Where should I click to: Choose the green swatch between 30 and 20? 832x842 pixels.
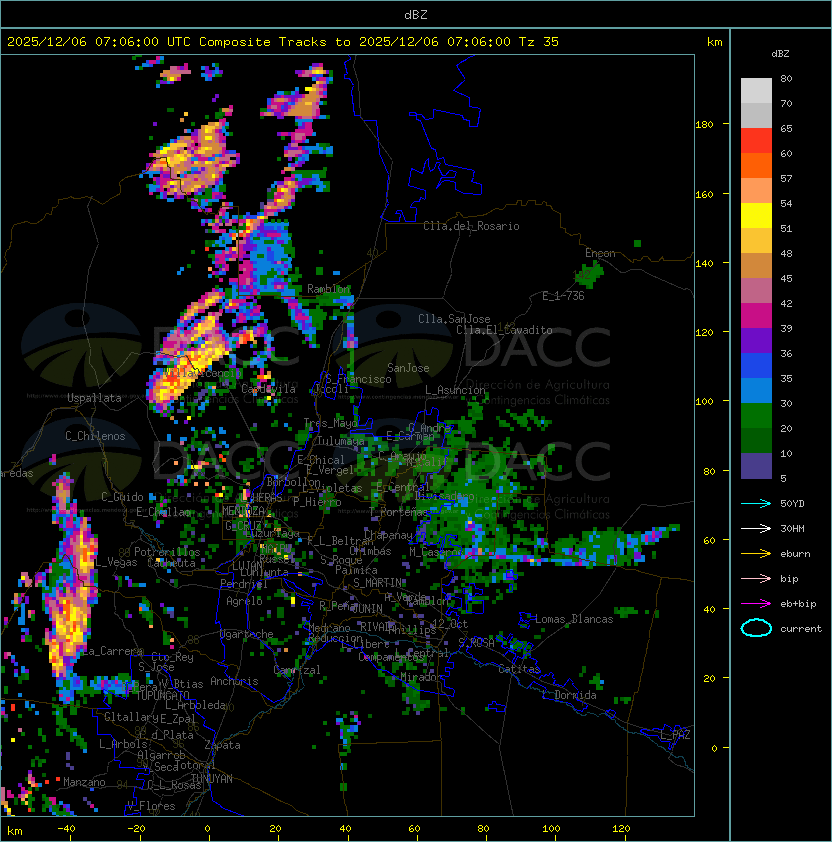pyautogui.click(x=756, y=416)
